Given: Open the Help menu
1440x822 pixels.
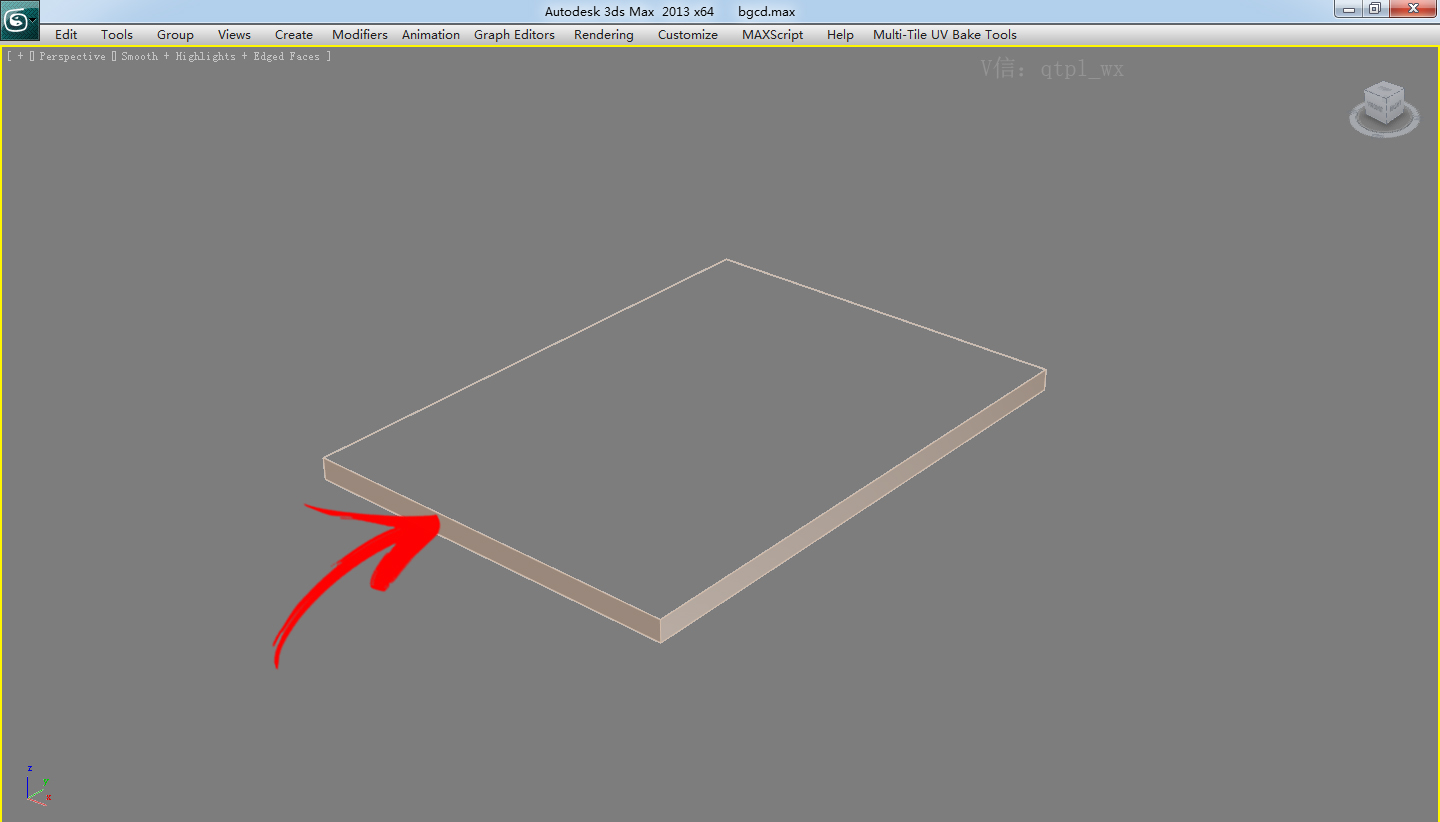Looking at the screenshot, I should pyautogui.click(x=840, y=34).
